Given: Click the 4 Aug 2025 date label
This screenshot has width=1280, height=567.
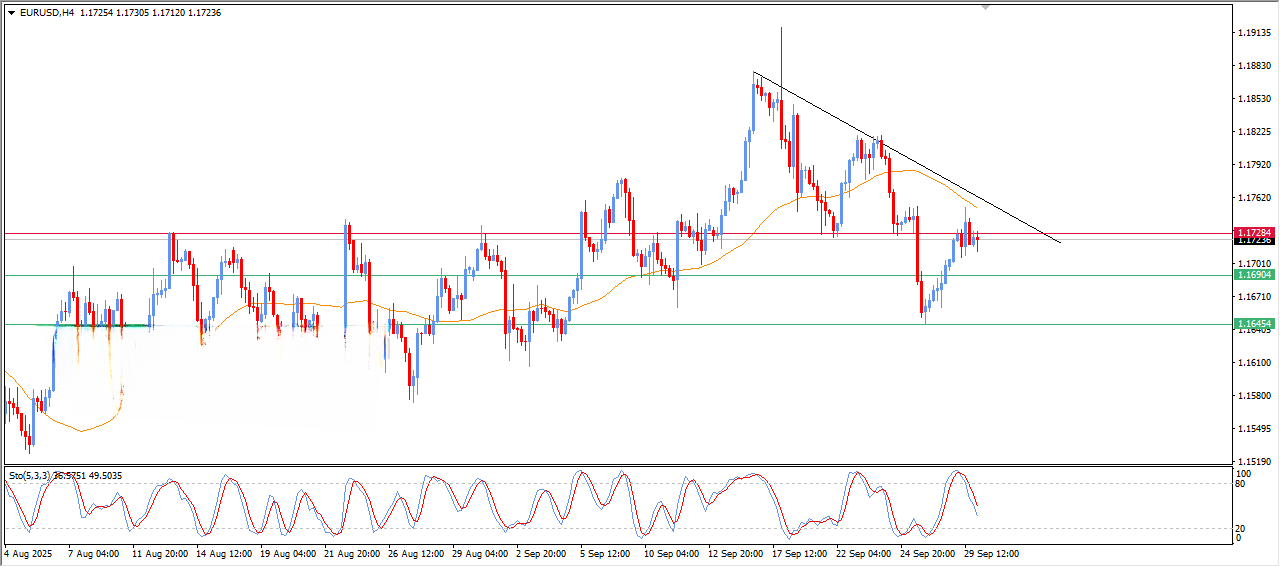Looking at the screenshot, I should click(30, 553).
